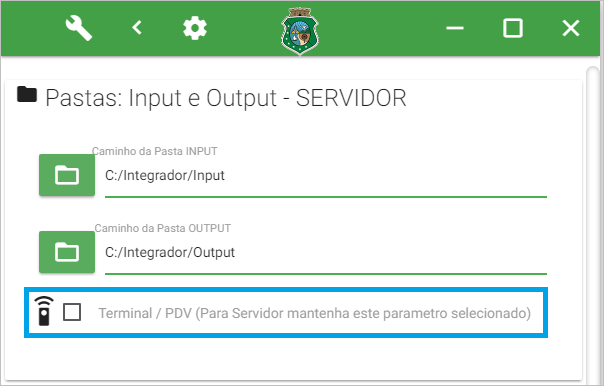Maximize the application window
Image resolution: width=604 pixels, height=386 pixels.
click(x=513, y=28)
